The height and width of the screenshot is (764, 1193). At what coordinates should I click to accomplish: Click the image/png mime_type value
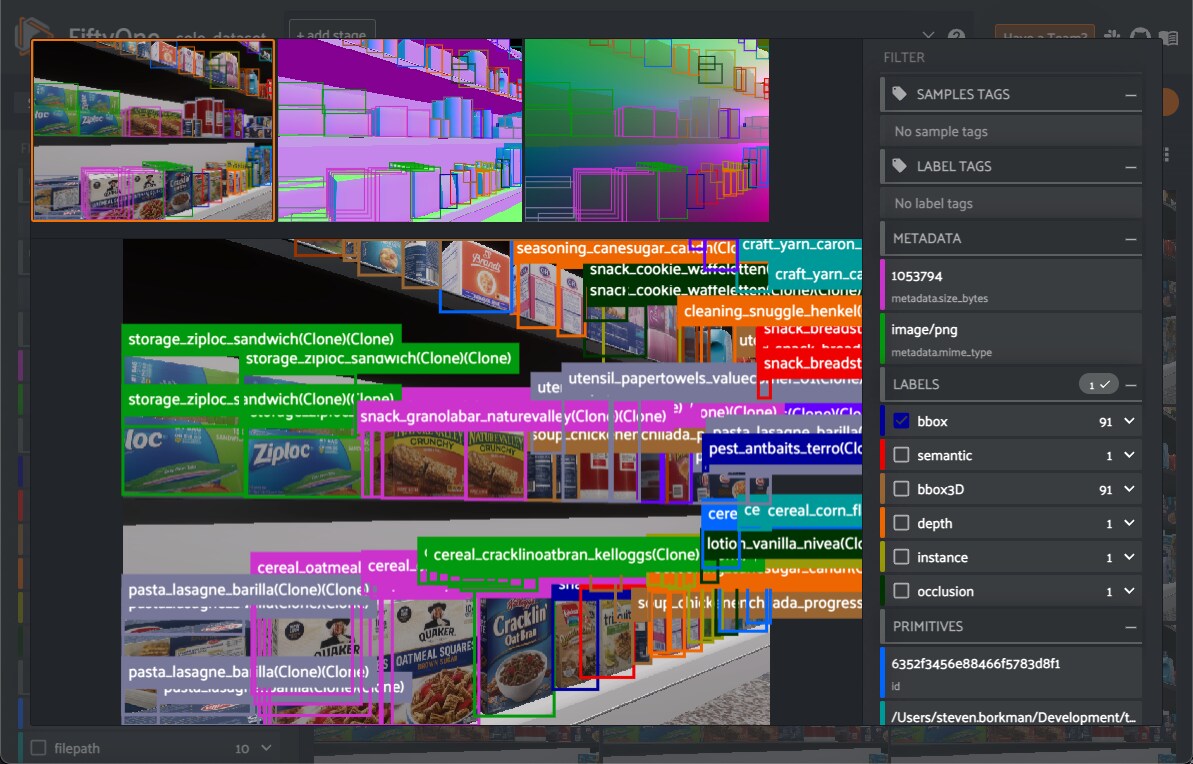[x=924, y=329]
